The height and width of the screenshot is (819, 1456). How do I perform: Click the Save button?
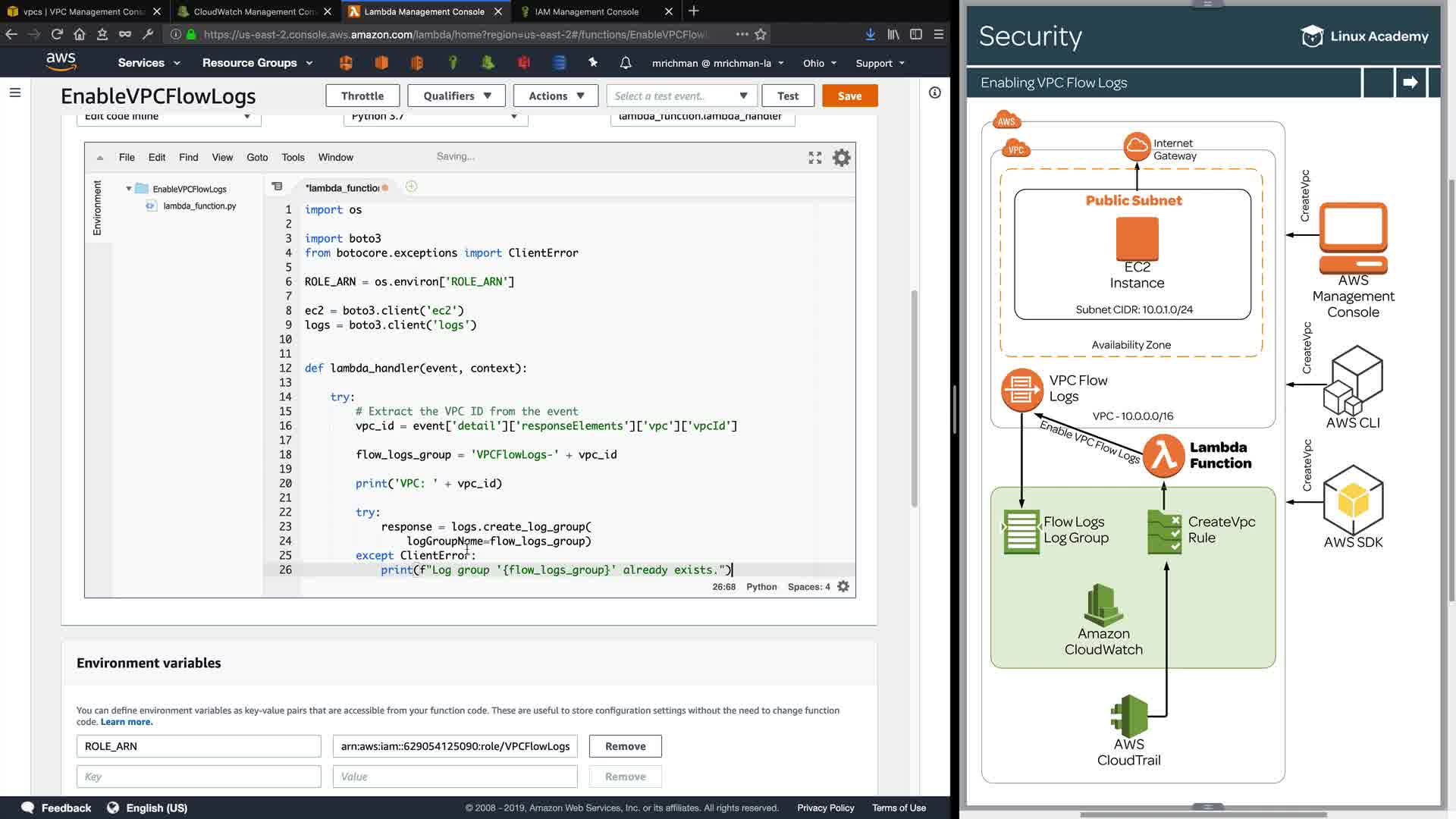coord(849,96)
